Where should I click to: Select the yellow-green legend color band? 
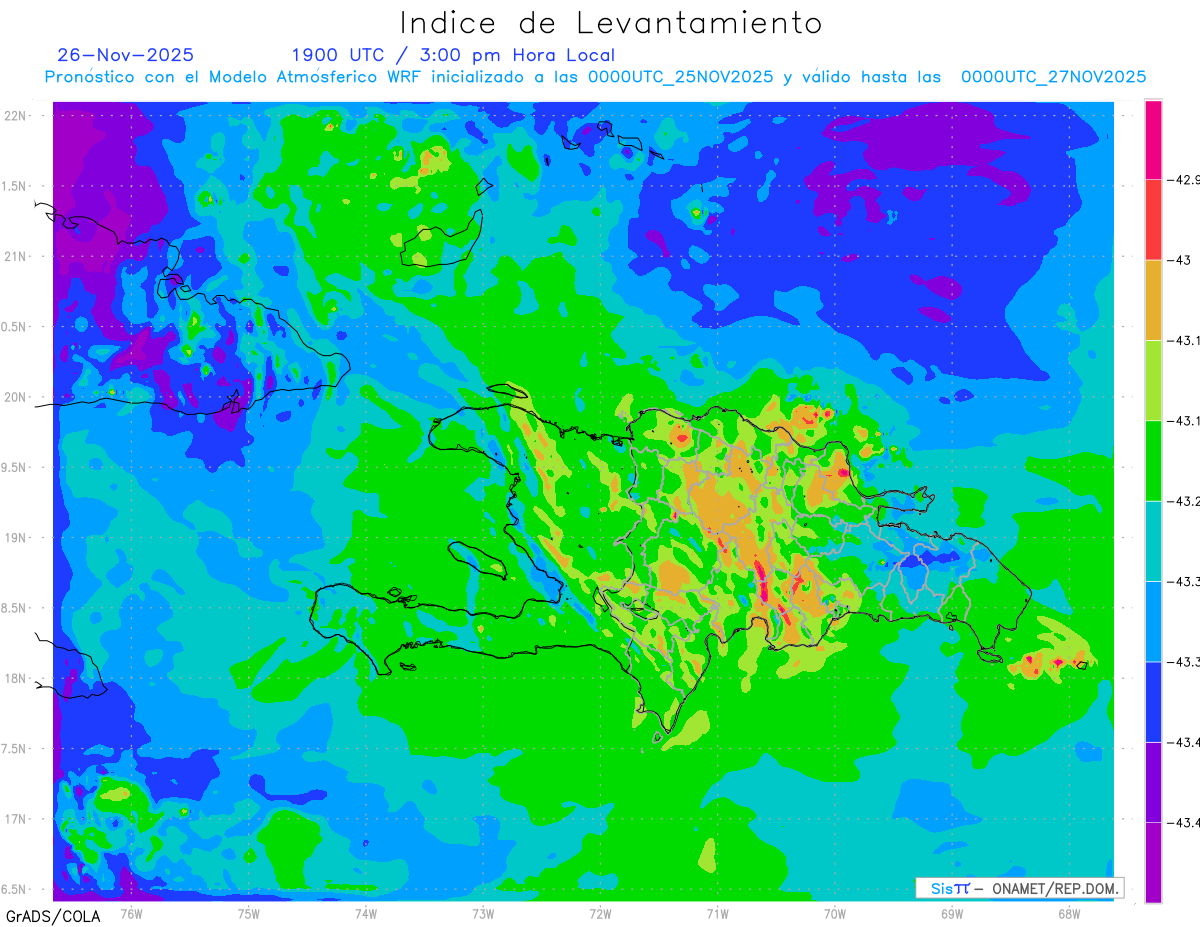1153,380
